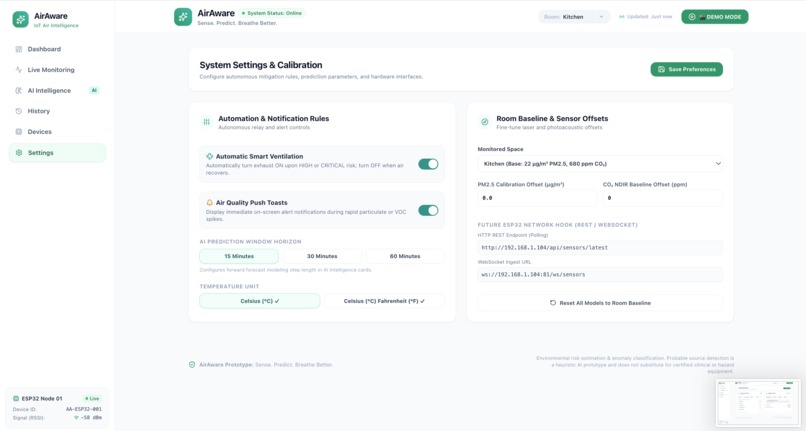
Task: Click the Room Baseline gauge icon
Action: (484, 122)
